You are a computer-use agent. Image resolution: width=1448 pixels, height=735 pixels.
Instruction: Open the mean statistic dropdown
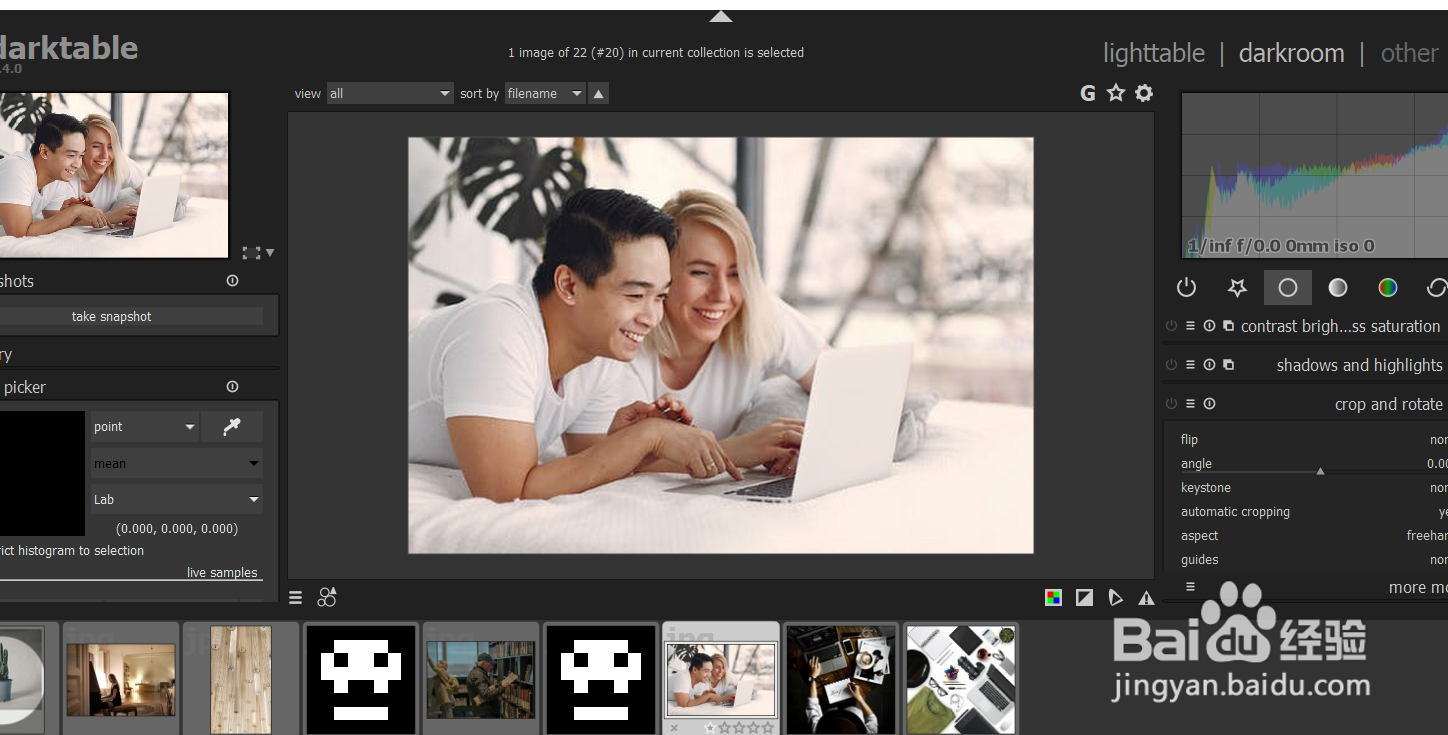176,464
